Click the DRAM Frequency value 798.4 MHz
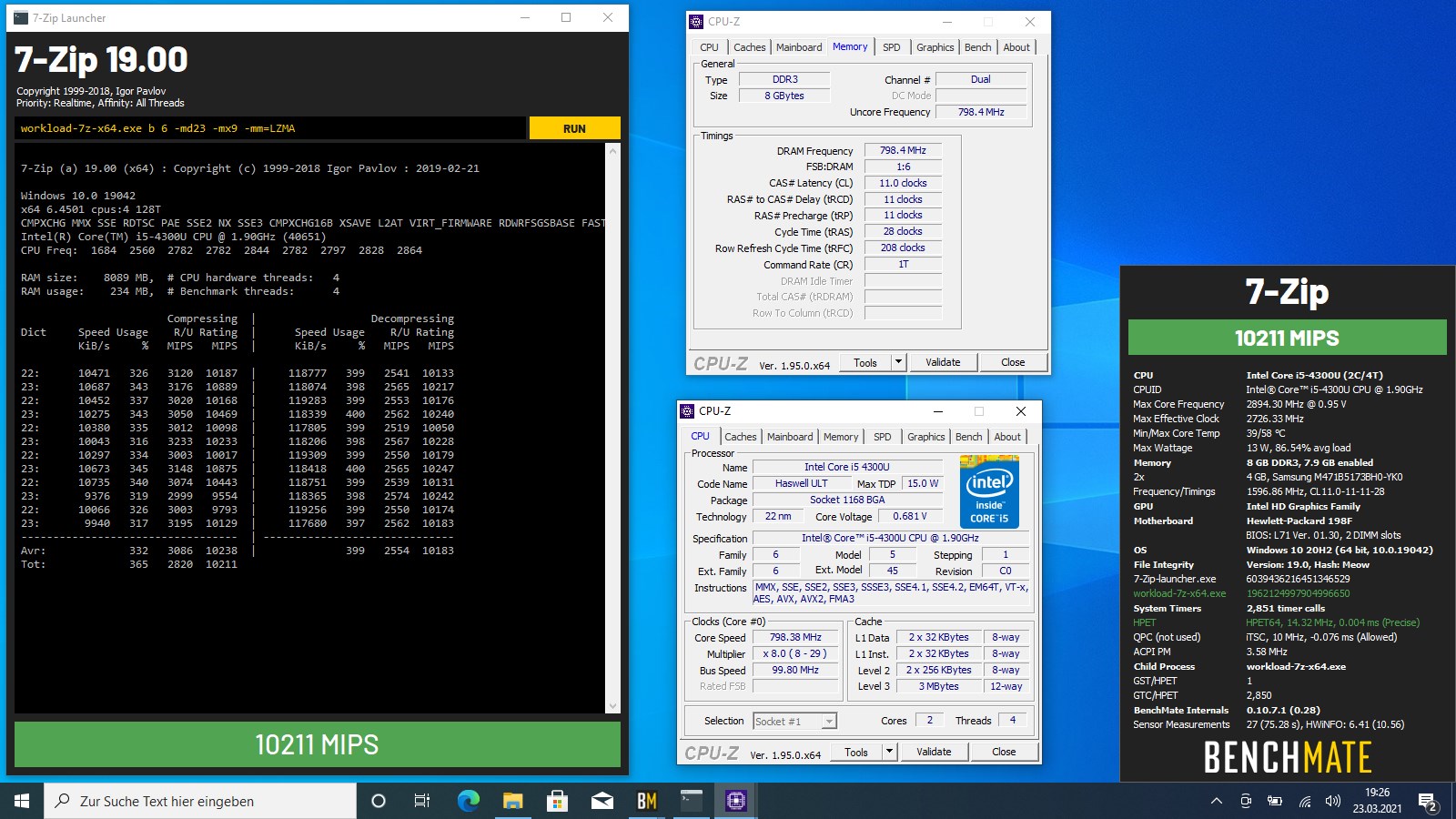The height and width of the screenshot is (819, 1456). [x=903, y=150]
